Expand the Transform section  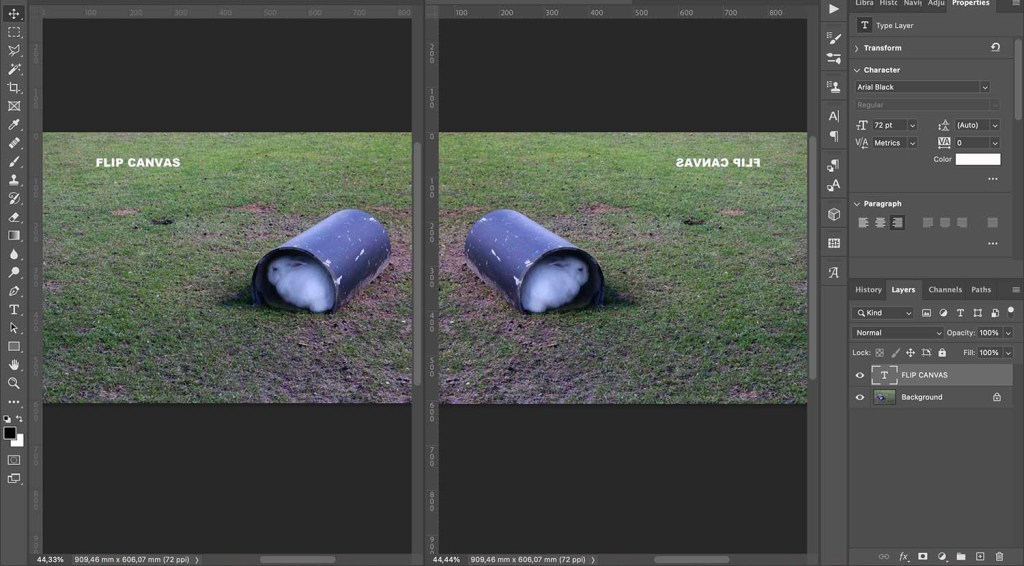coord(857,48)
